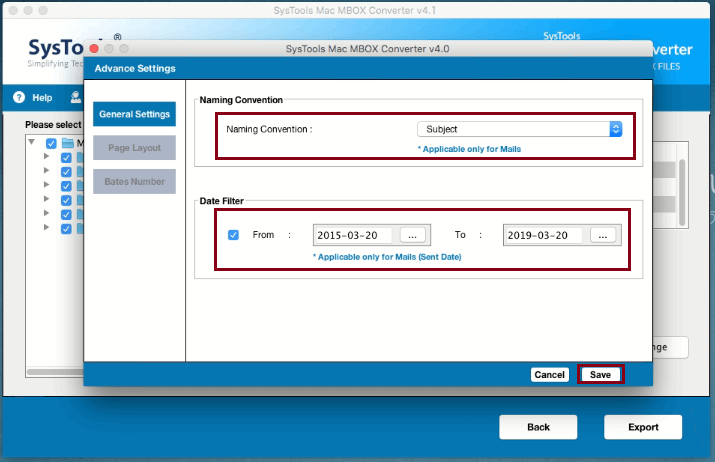Uncheck the root folder checkbox in tree
The image size is (715, 462).
pyautogui.click(x=51, y=143)
